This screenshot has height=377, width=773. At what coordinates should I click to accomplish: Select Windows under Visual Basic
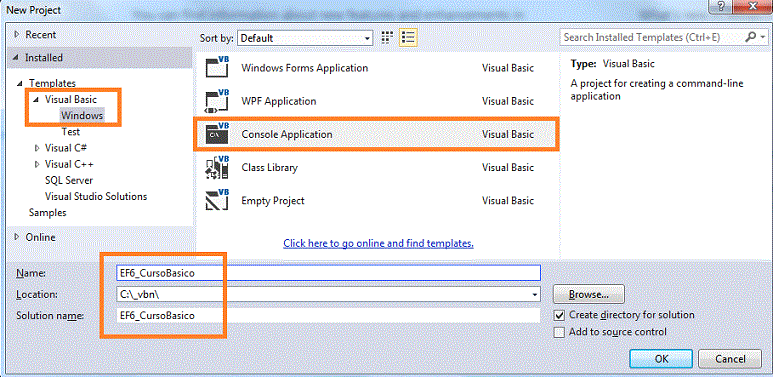coord(82,116)
